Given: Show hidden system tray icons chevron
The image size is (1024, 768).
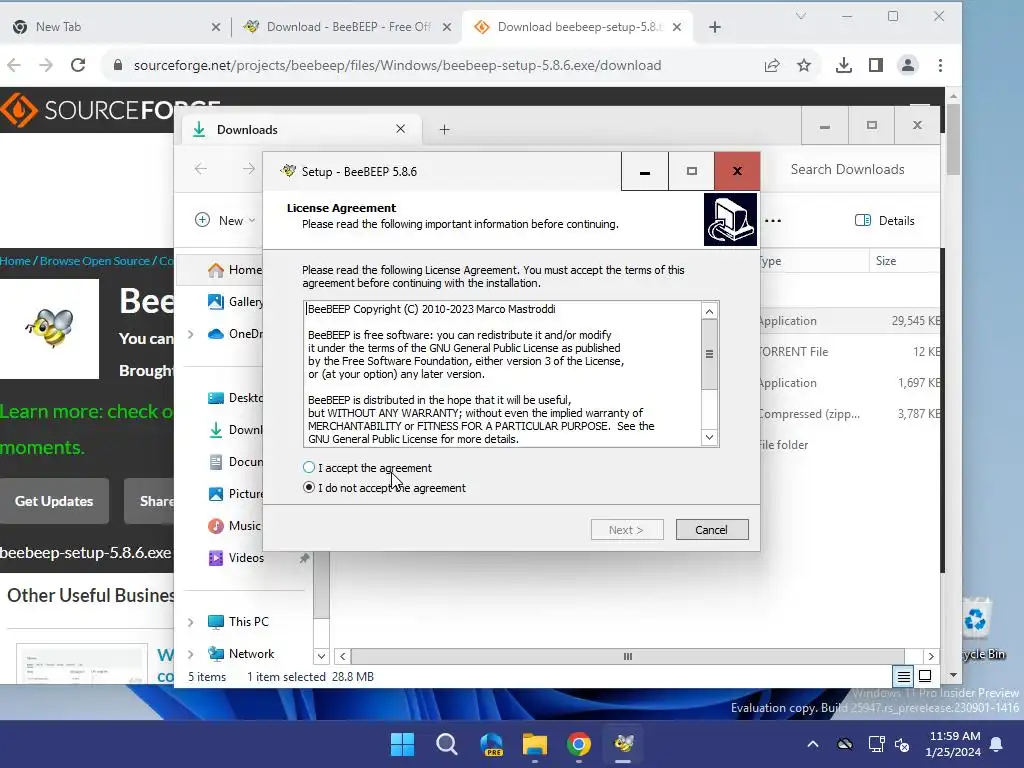Looking at the screenshot, I should coord(812,744).
